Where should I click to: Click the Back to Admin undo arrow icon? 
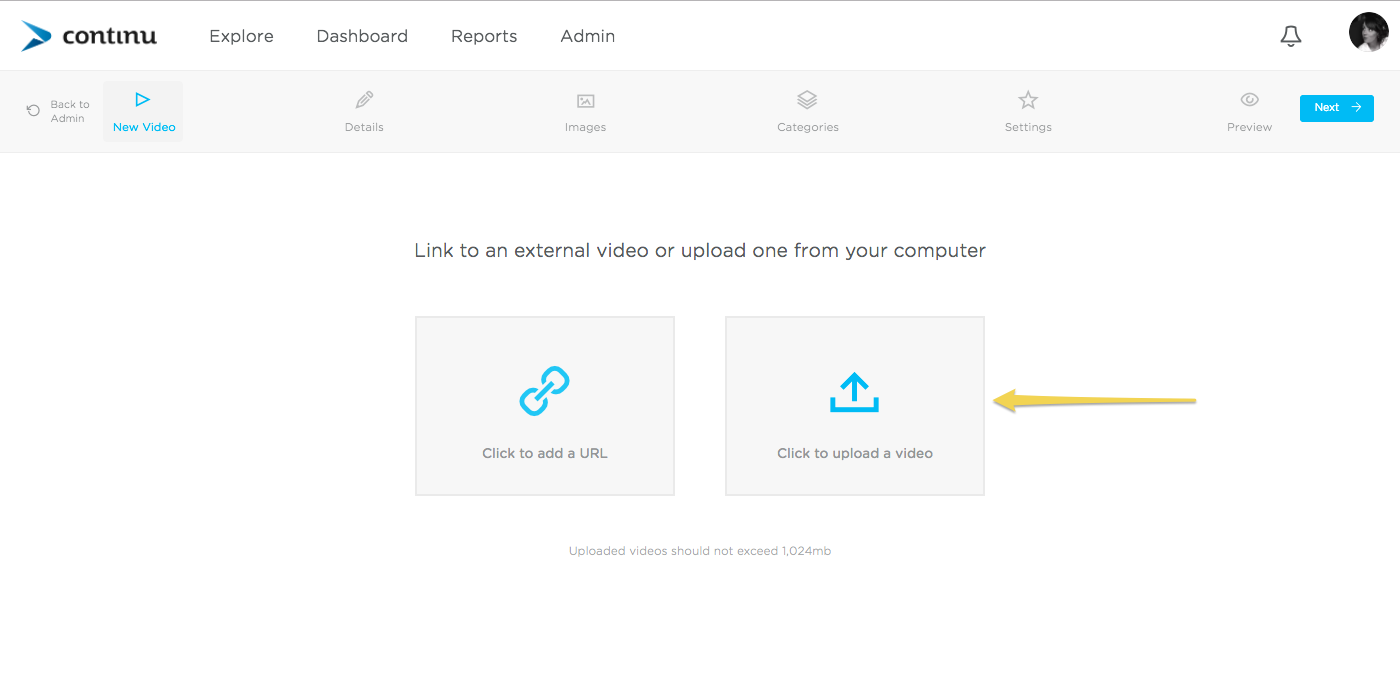[x=34, y=111]
